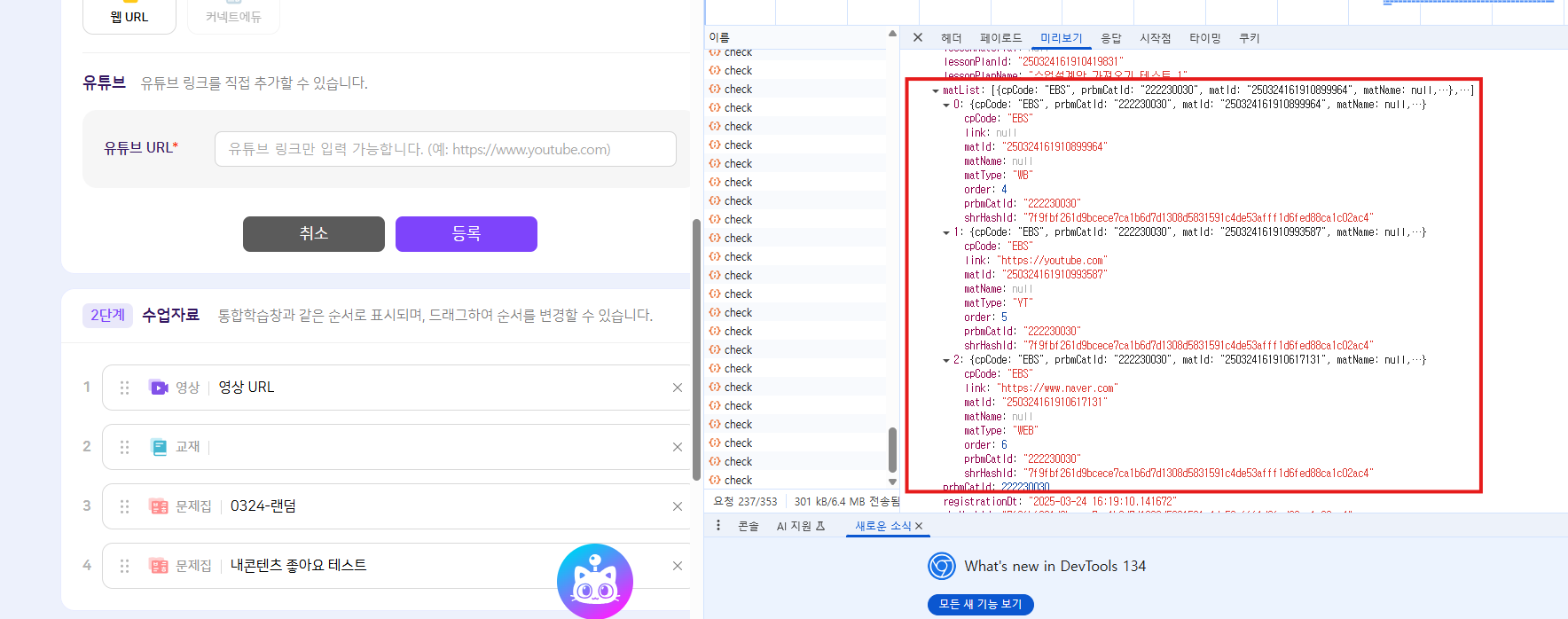Switch to the 응답 tab

[1110, 38]
